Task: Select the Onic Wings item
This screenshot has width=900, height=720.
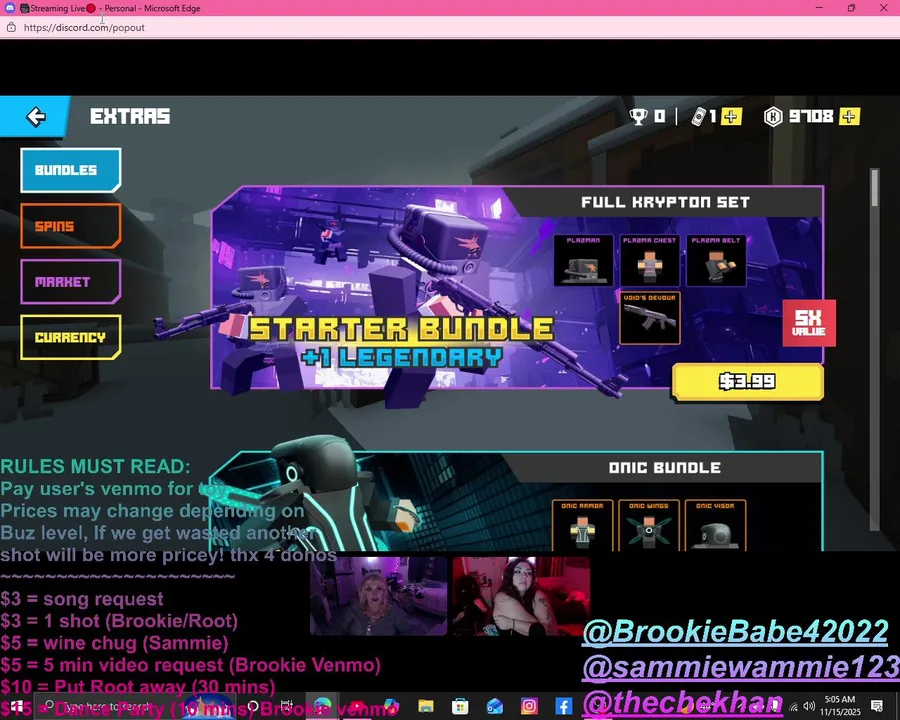Action: (649, 525)
